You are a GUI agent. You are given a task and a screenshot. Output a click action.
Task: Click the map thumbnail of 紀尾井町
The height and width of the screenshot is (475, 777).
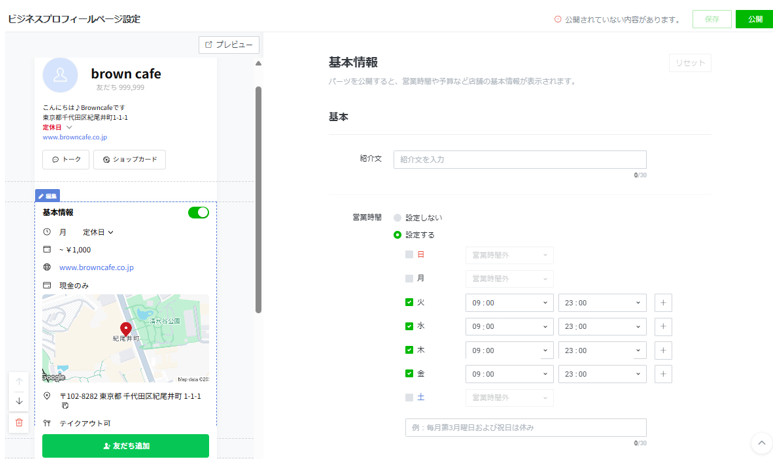pyautogui.click(x=125, y=338)
